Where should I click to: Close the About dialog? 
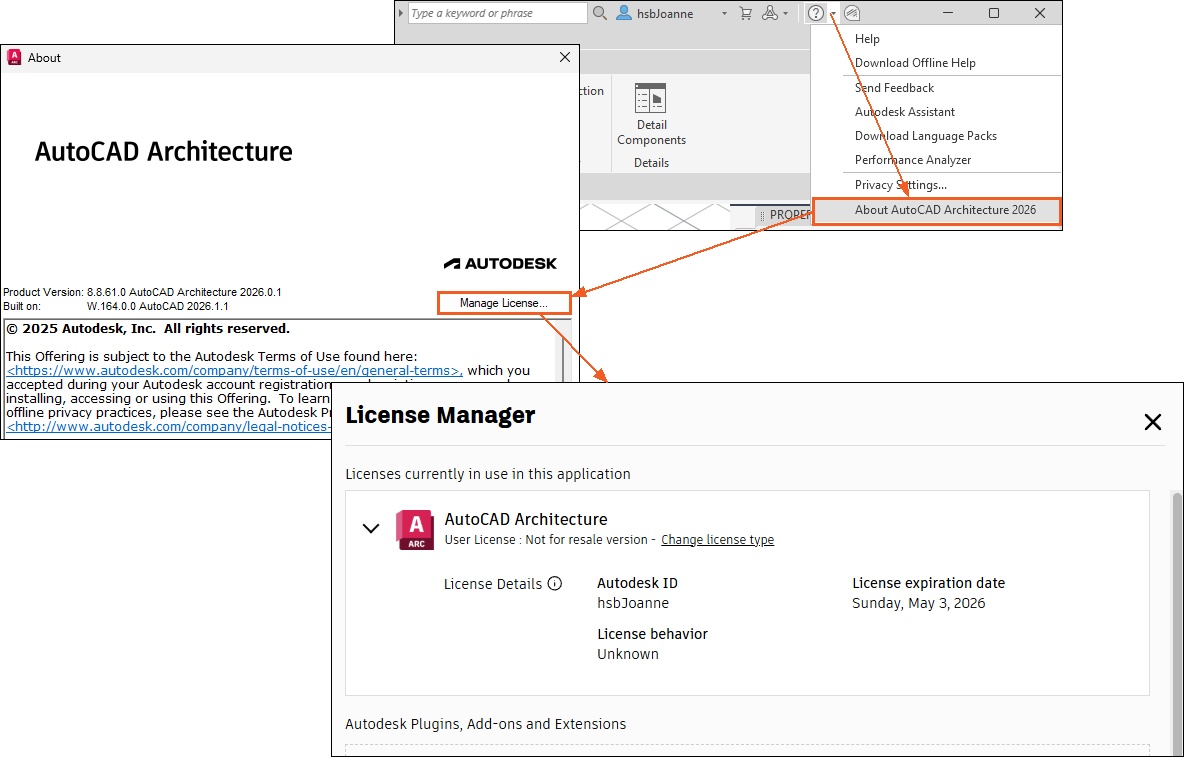point(565,57)
